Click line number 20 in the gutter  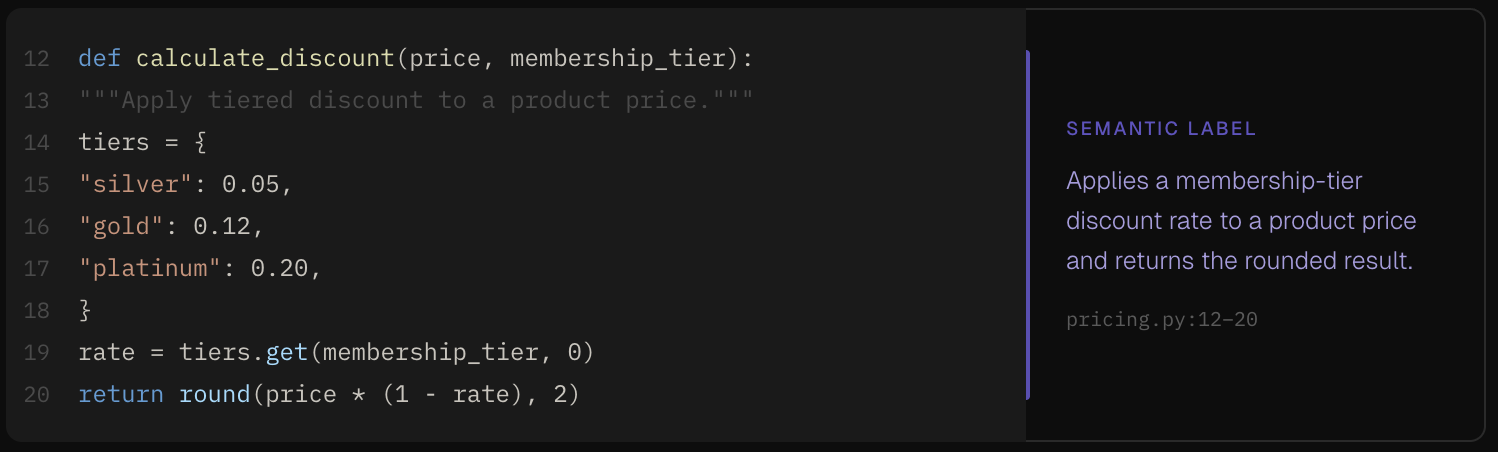pos(36,395)
